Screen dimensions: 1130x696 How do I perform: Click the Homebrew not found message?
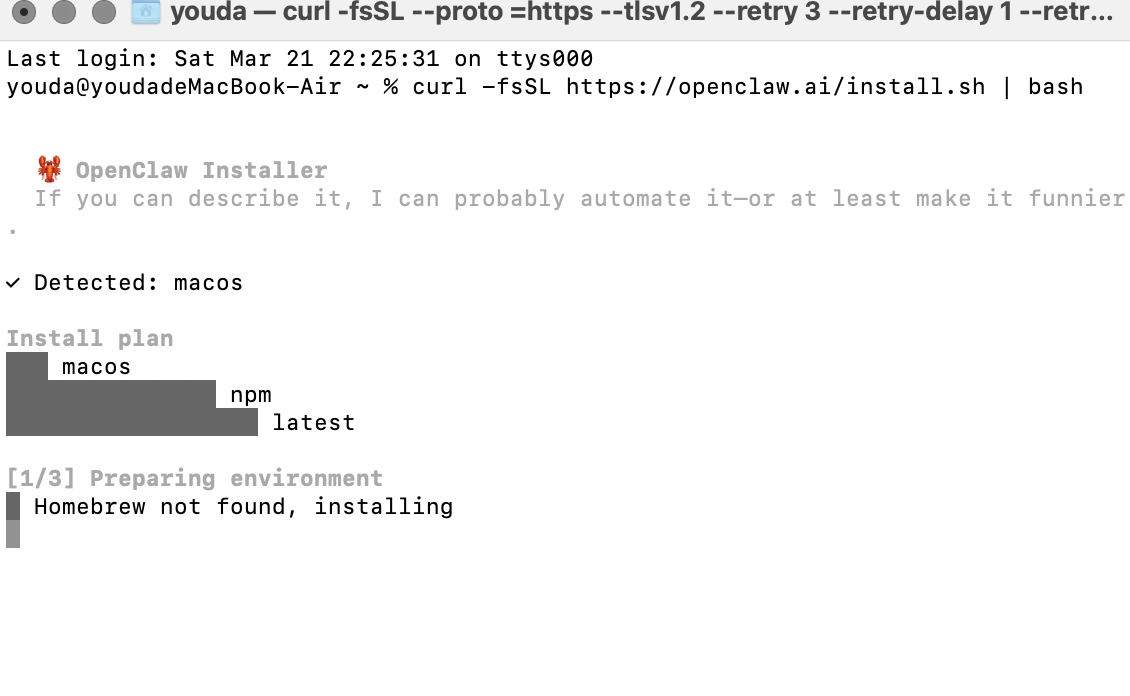[243, 507]
